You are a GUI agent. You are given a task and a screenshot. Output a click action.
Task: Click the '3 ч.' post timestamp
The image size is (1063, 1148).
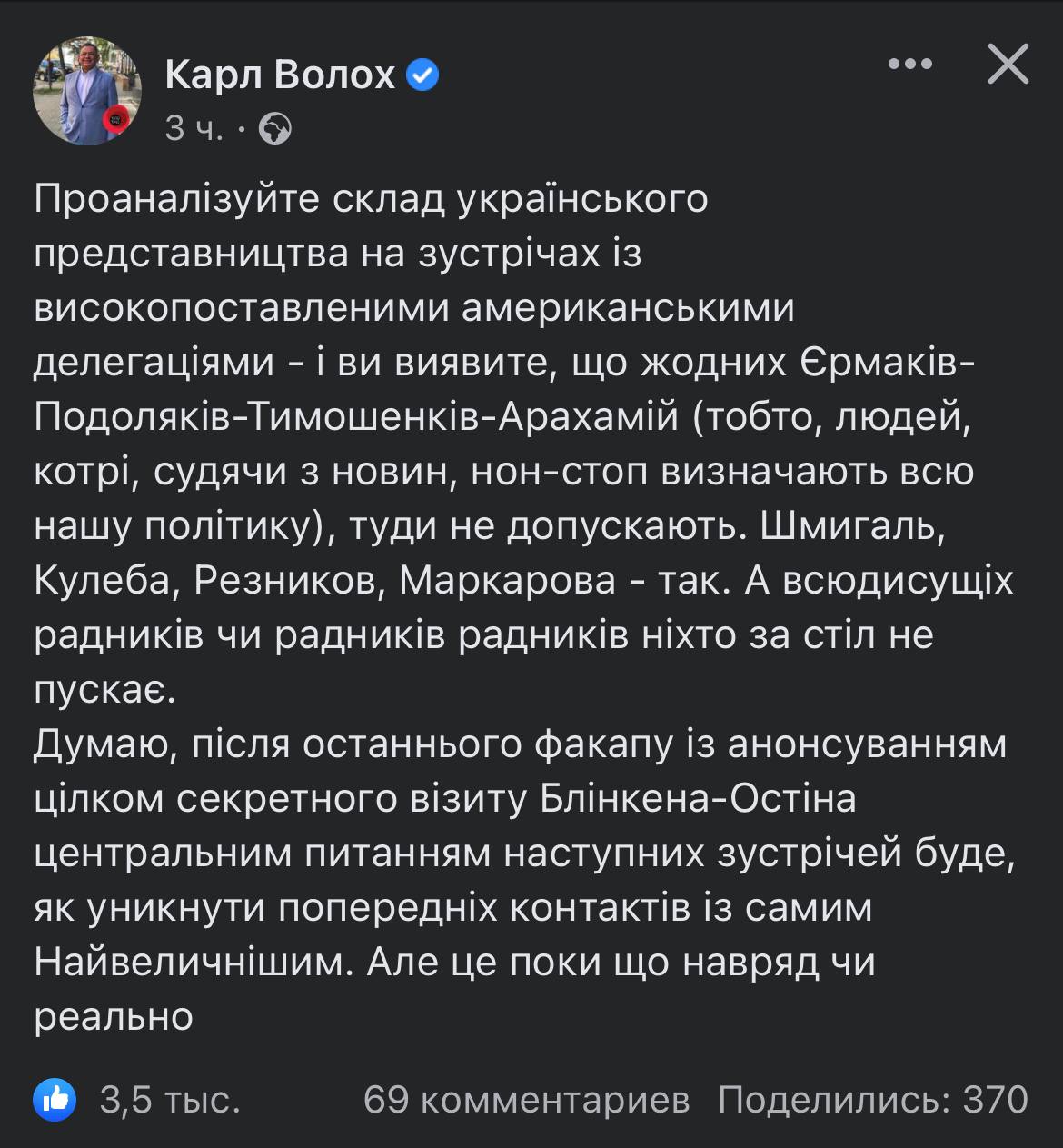194,129
